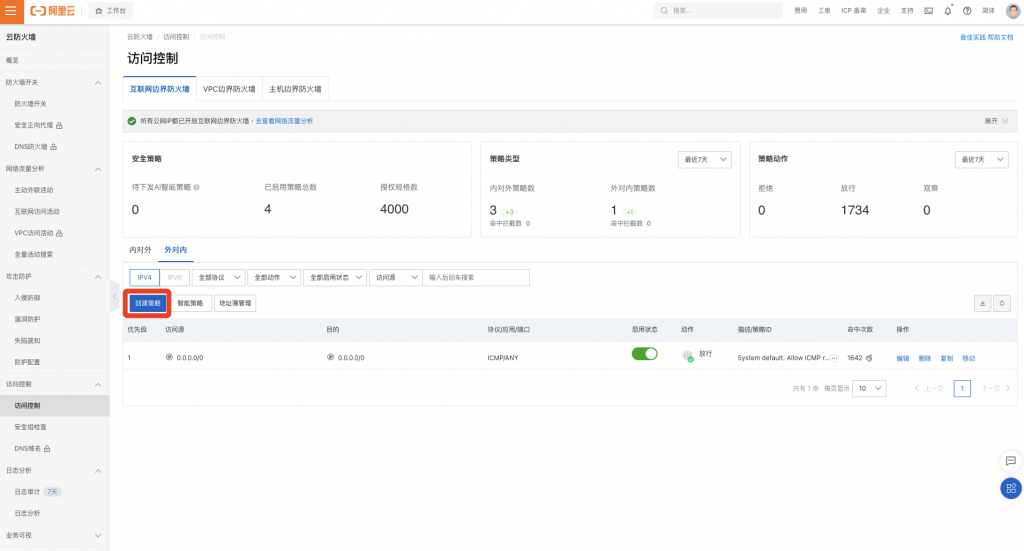Go to page 1 in pagination
1024x551 pixels.
962,388
